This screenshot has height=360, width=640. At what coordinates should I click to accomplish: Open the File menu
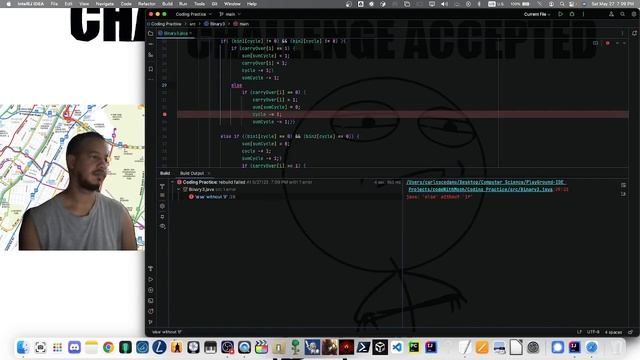point(54,4)
